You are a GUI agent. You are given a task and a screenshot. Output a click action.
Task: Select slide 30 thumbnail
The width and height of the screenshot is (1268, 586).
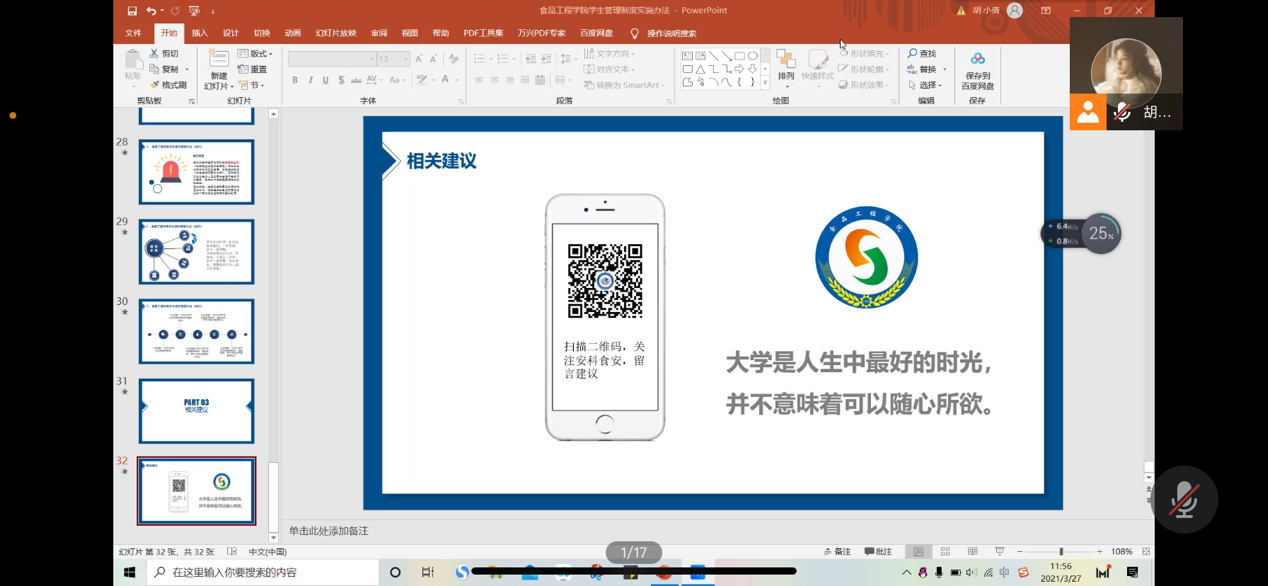[196, 331]
